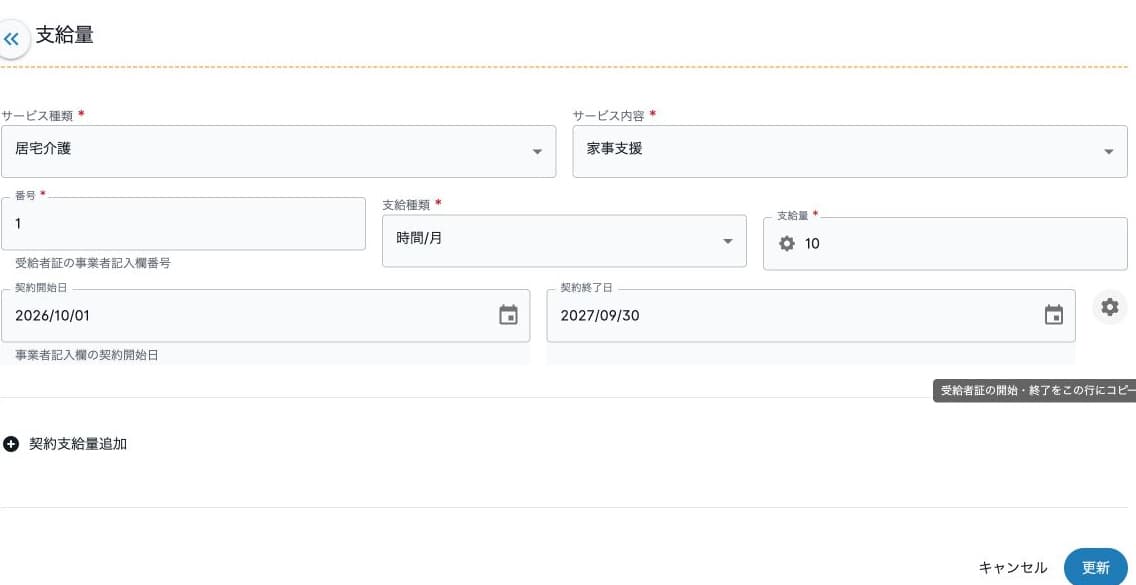The height and width of the screenshot is (585, 1136).
Task: Open calendar picker for 契約開始日
Action: pyautogui.click(x=509, y=315)
